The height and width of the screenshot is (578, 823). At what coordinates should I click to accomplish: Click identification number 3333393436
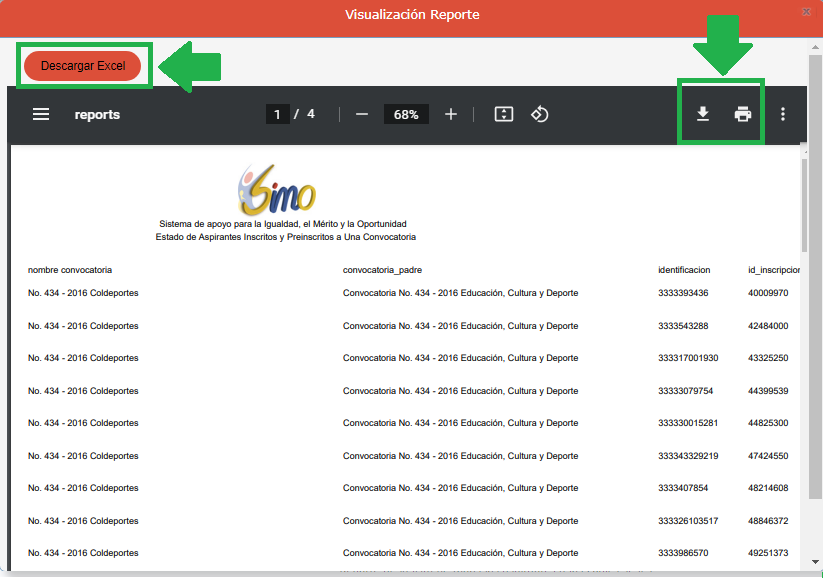(683, 293)
